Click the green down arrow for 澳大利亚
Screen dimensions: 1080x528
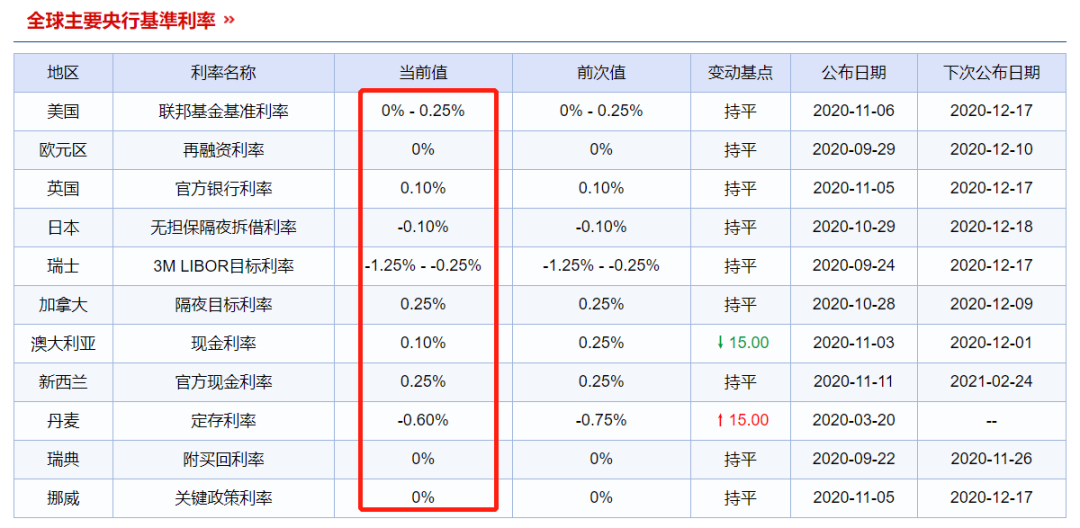[x=720, y=343]
